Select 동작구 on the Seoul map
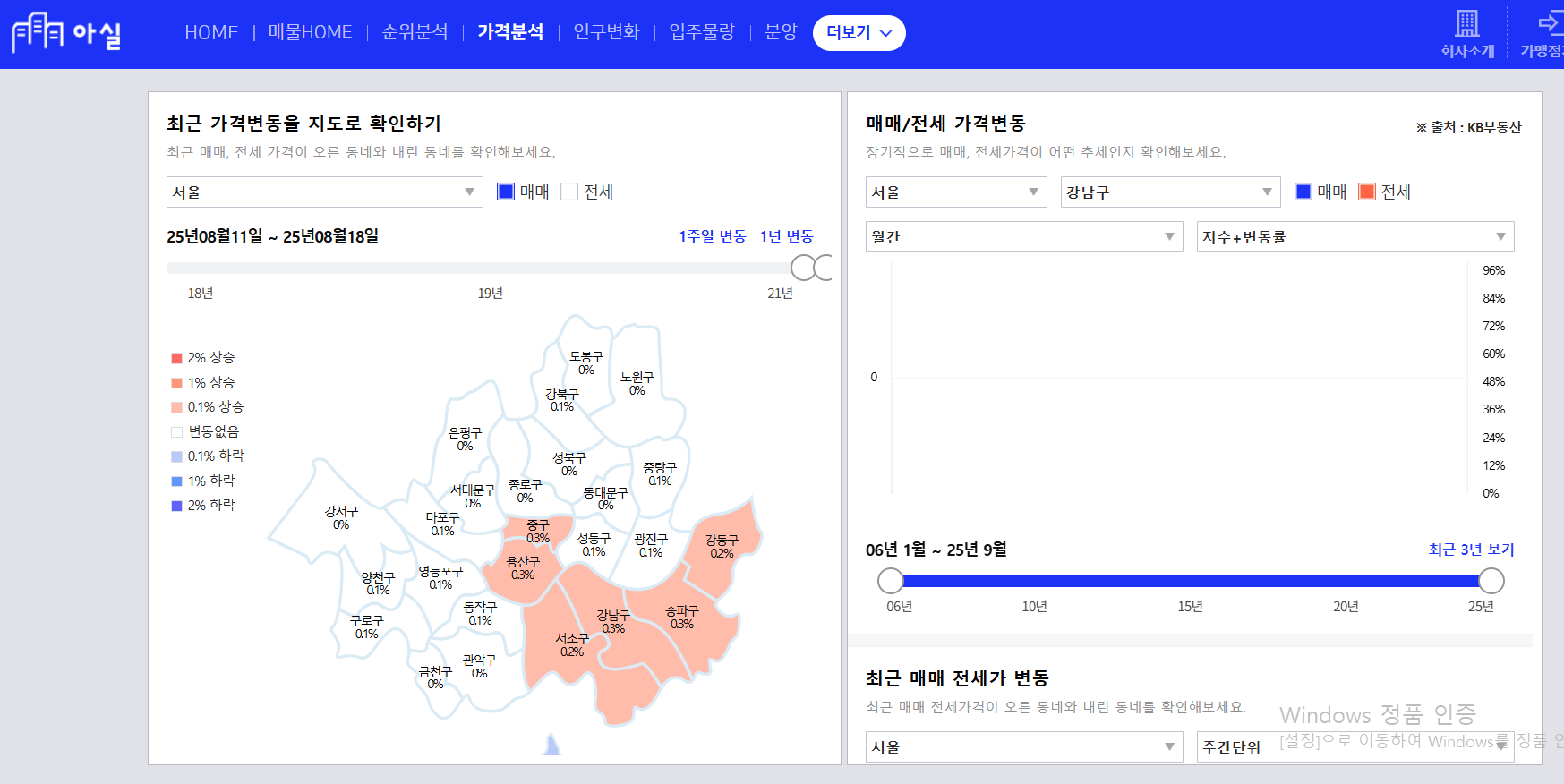 (x=480, y=613)
